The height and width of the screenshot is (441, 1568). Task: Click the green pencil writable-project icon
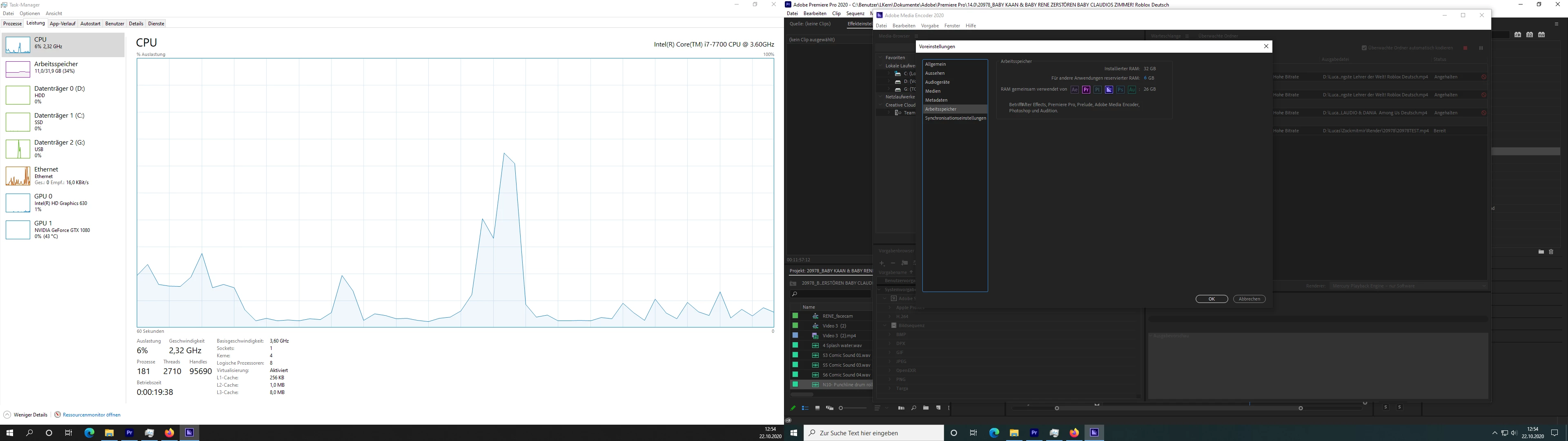[793, 408]
